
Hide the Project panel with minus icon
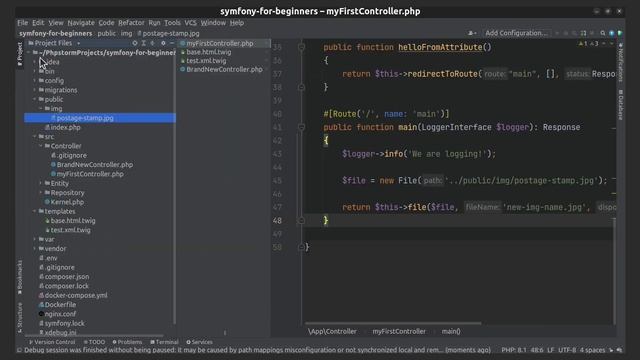coord(171,43)
